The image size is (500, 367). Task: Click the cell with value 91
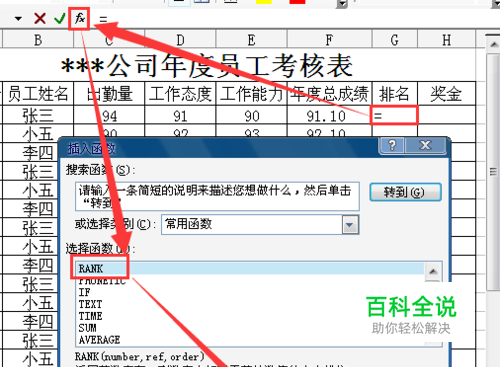pos(180,115)
